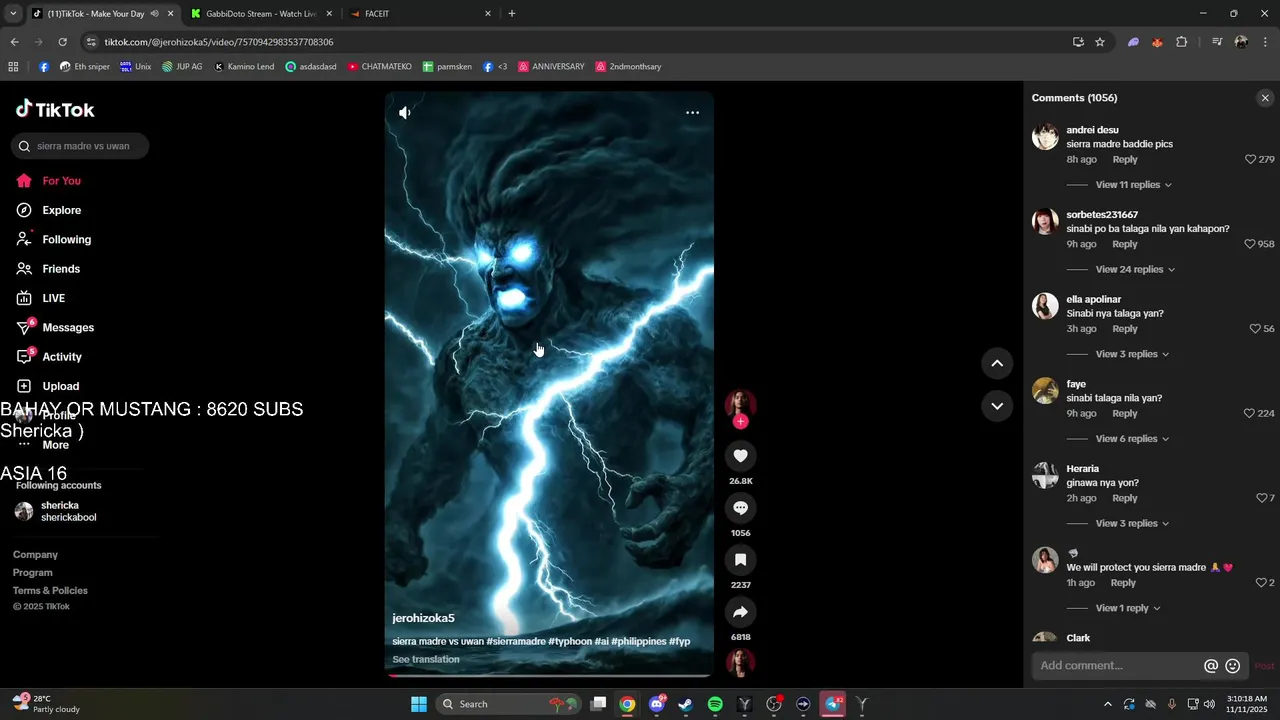Open the video three-dot options menu
The image size is (1280, 720).
692,113
